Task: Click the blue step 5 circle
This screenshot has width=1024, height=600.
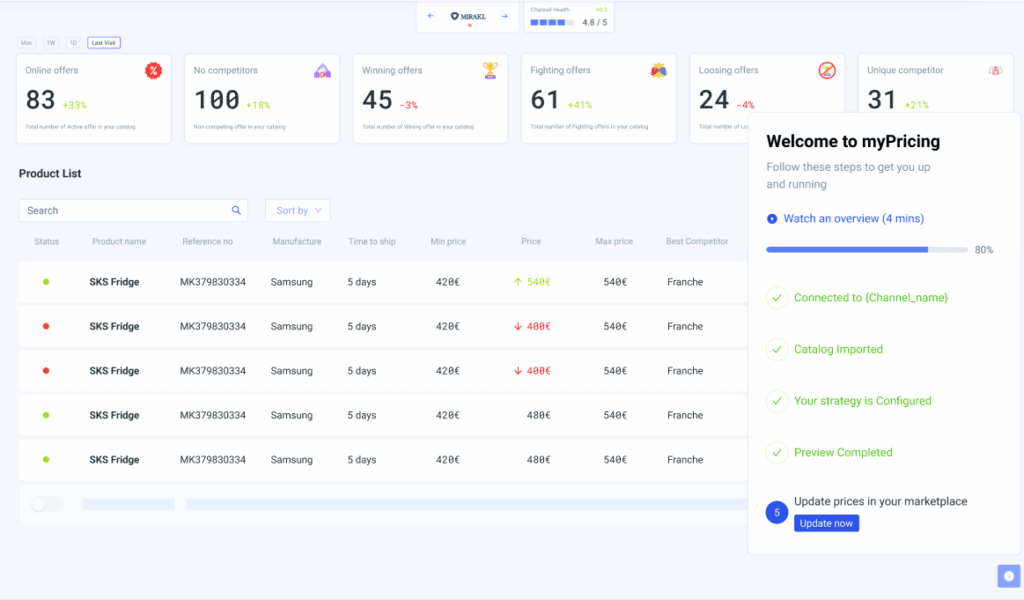Action: point(776,513)
